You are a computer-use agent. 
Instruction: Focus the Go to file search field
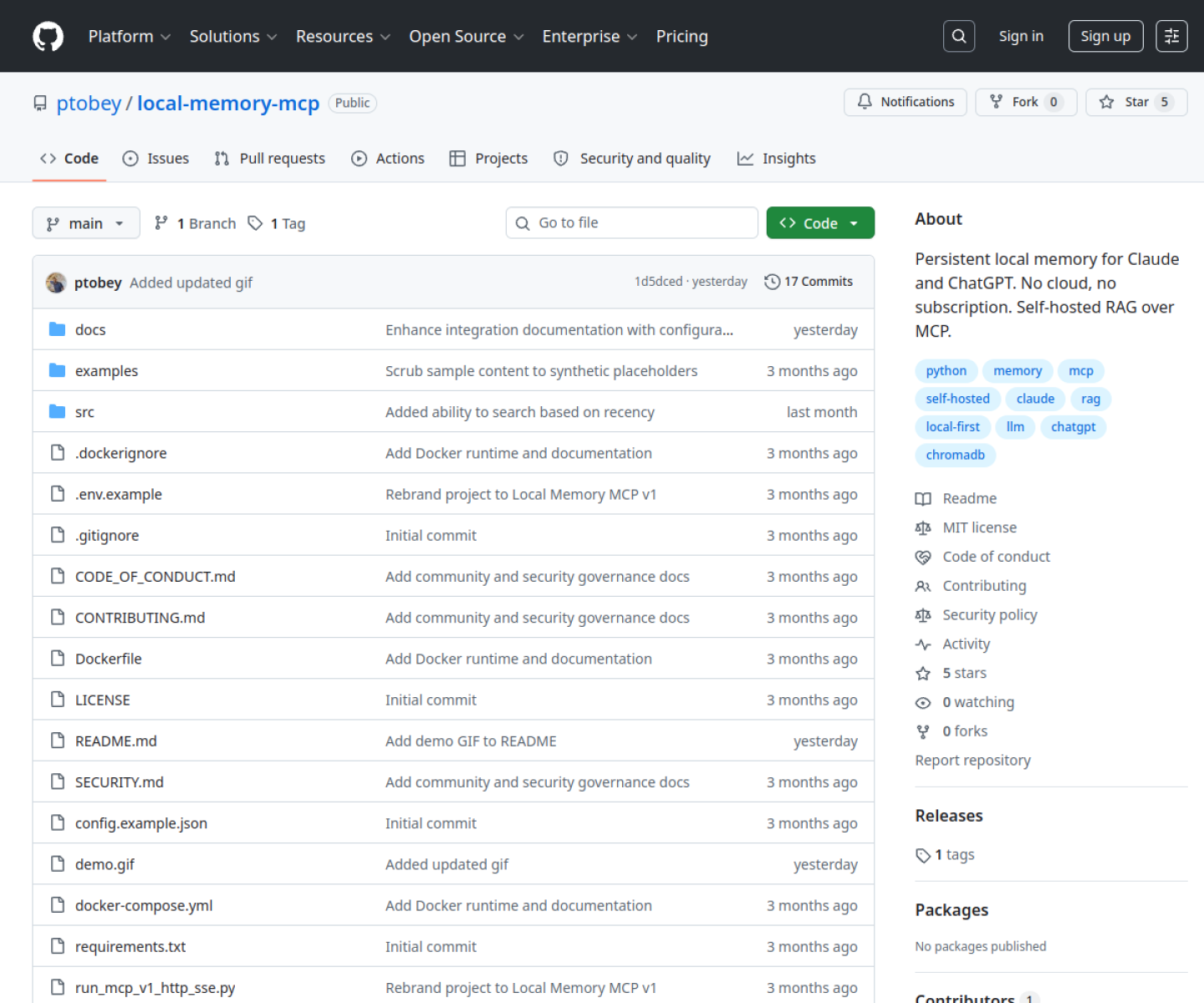pos(632,223)
